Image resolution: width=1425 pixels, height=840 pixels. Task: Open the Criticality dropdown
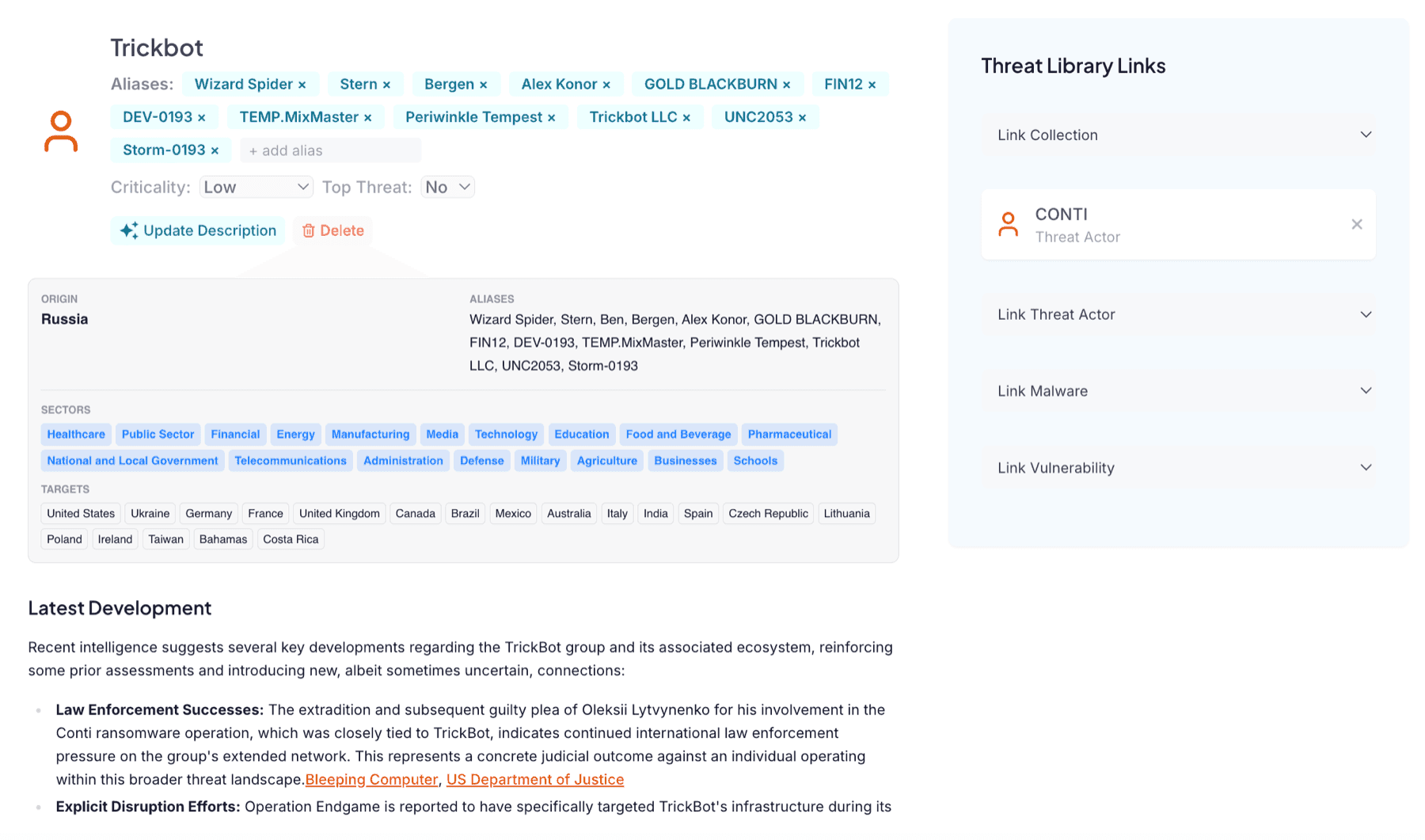pyautogui.click(x=256, y=187)
